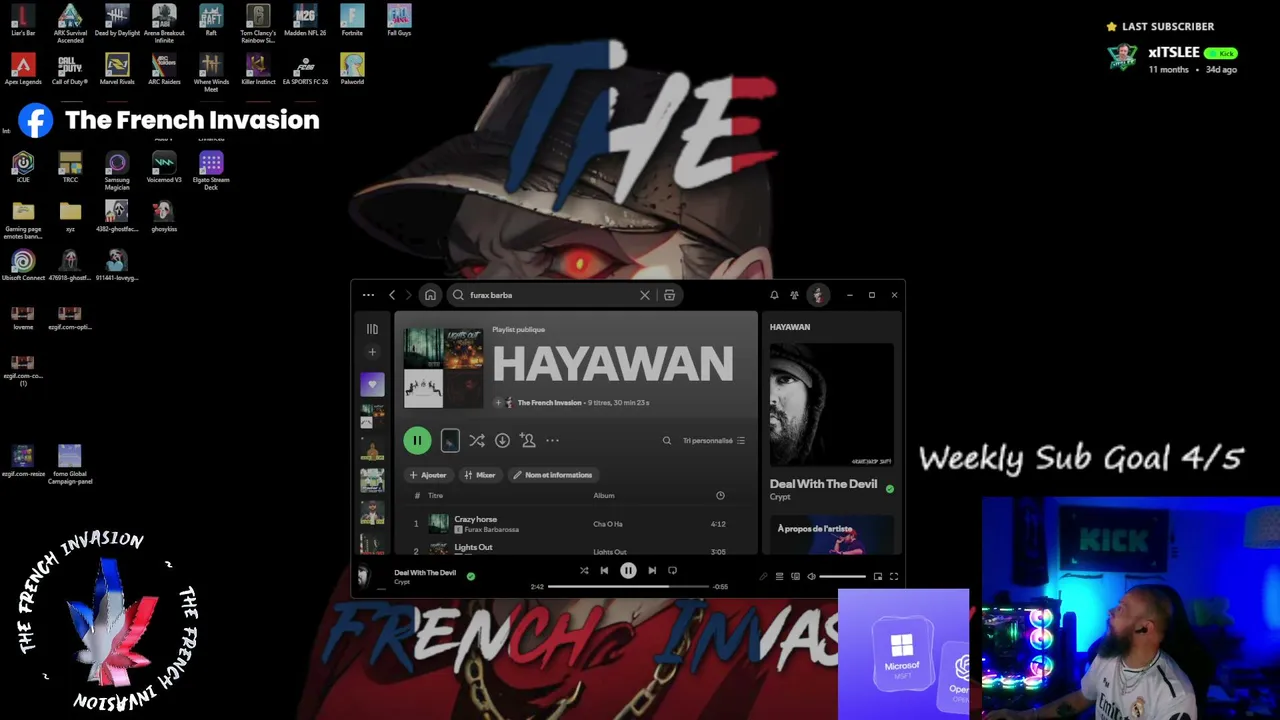Viewport: 1280px width, 720px height.
Task: Toggle playlist shuffle next to the green button
Action: (x=477, y=440)
